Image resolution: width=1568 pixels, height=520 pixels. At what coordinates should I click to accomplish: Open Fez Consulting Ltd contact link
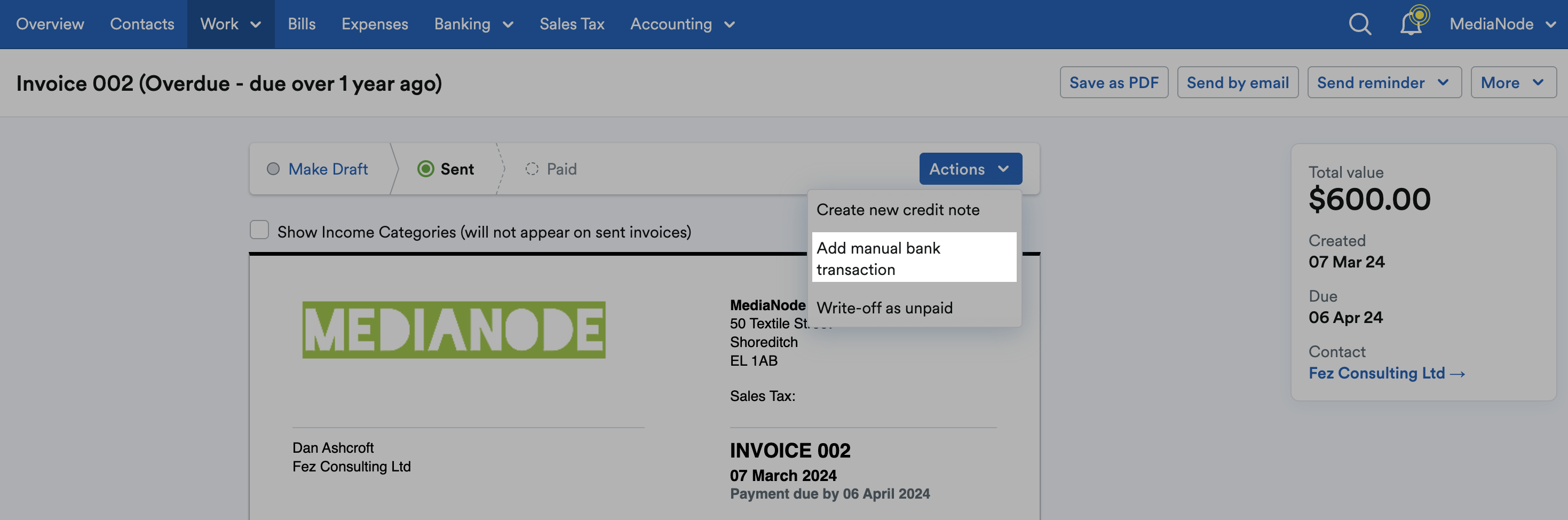click(x=1386, y=373)
